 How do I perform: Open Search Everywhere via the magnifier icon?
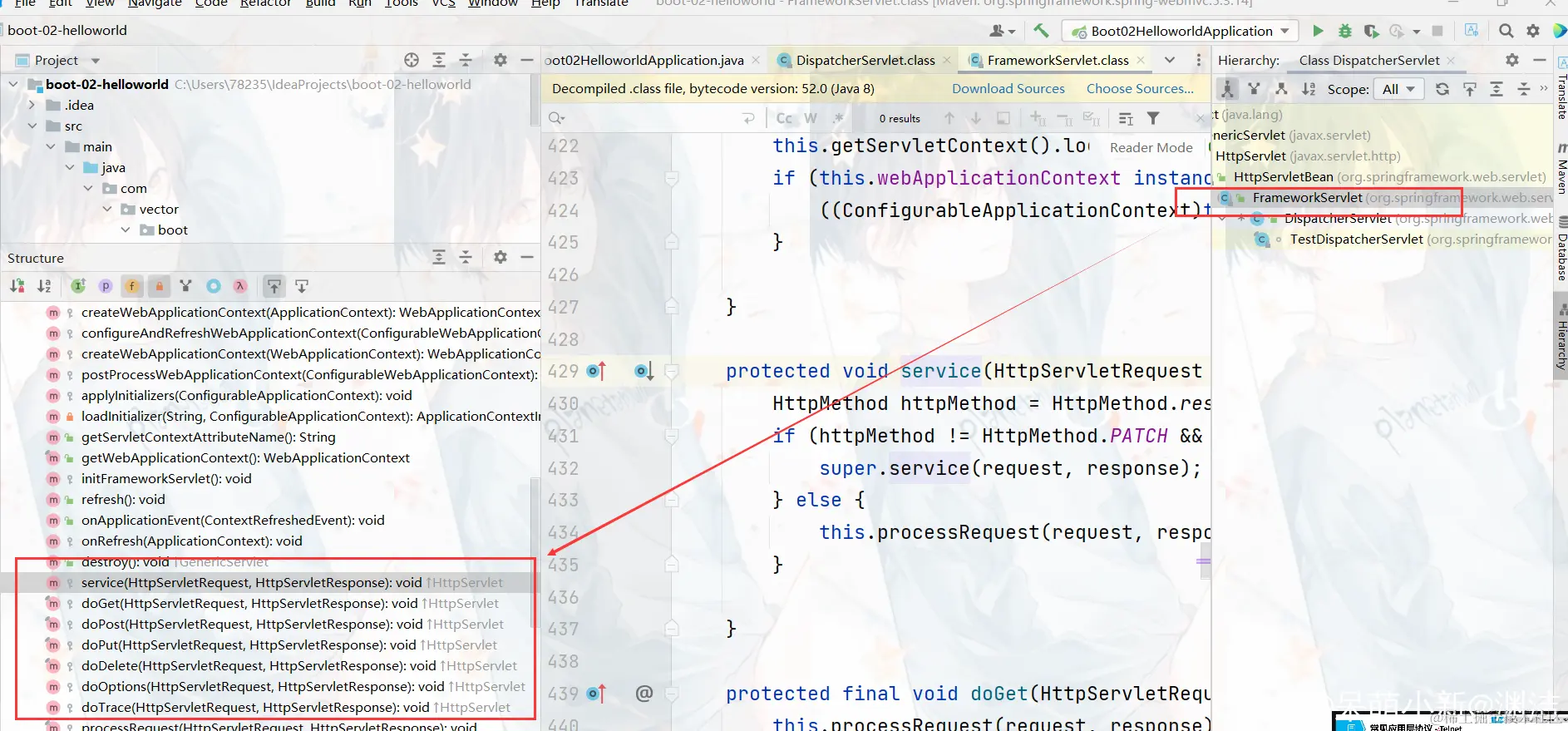click(1506, 31)
